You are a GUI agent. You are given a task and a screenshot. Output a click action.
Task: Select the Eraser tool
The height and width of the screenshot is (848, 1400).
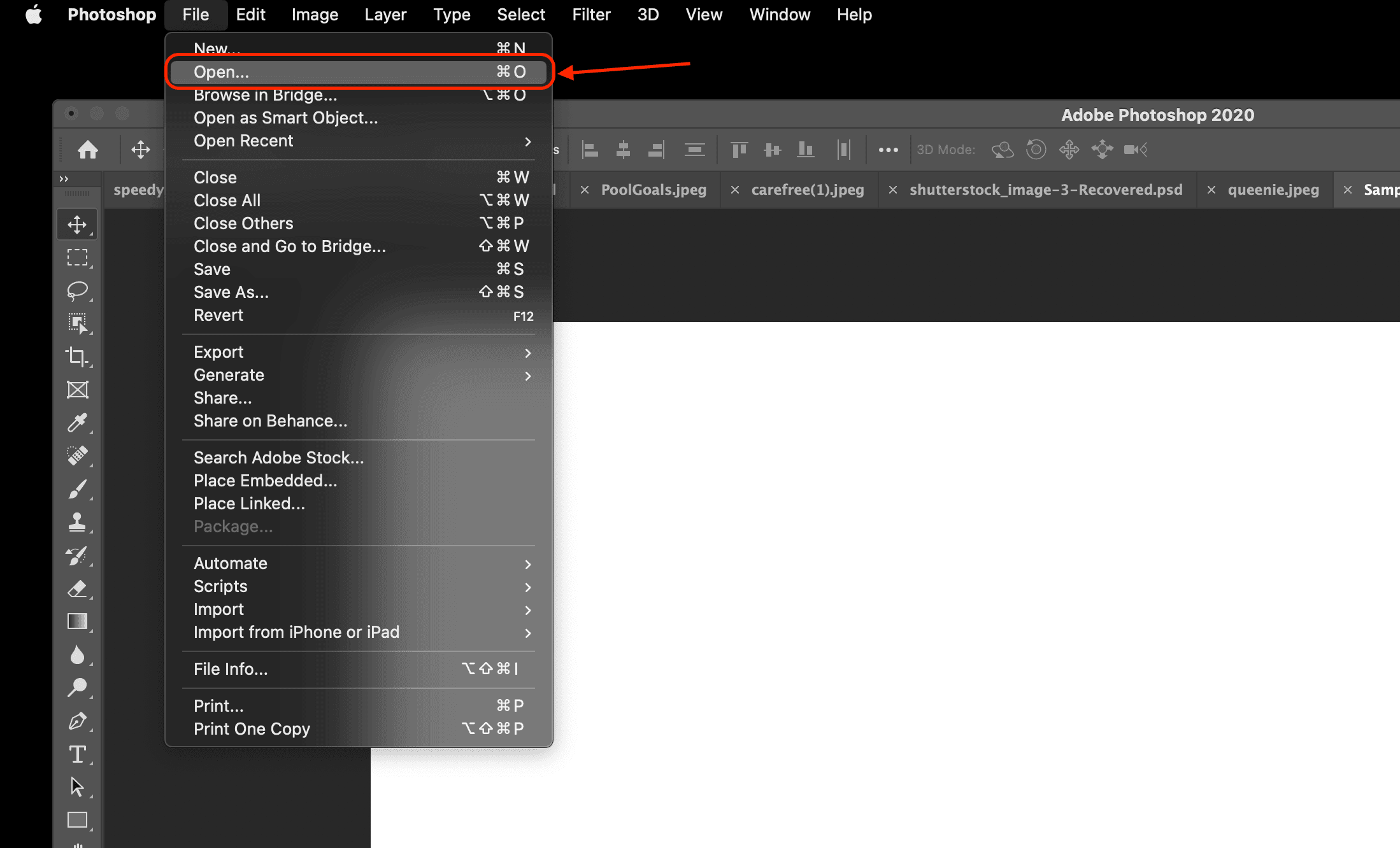coord(77,588)
